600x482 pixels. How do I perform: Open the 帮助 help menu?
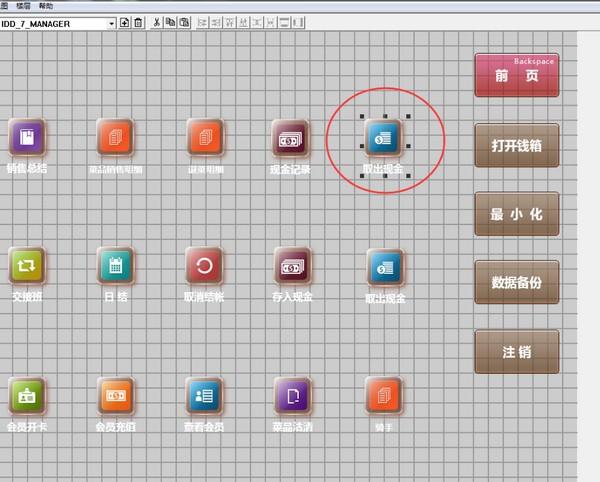click(45, 5)
